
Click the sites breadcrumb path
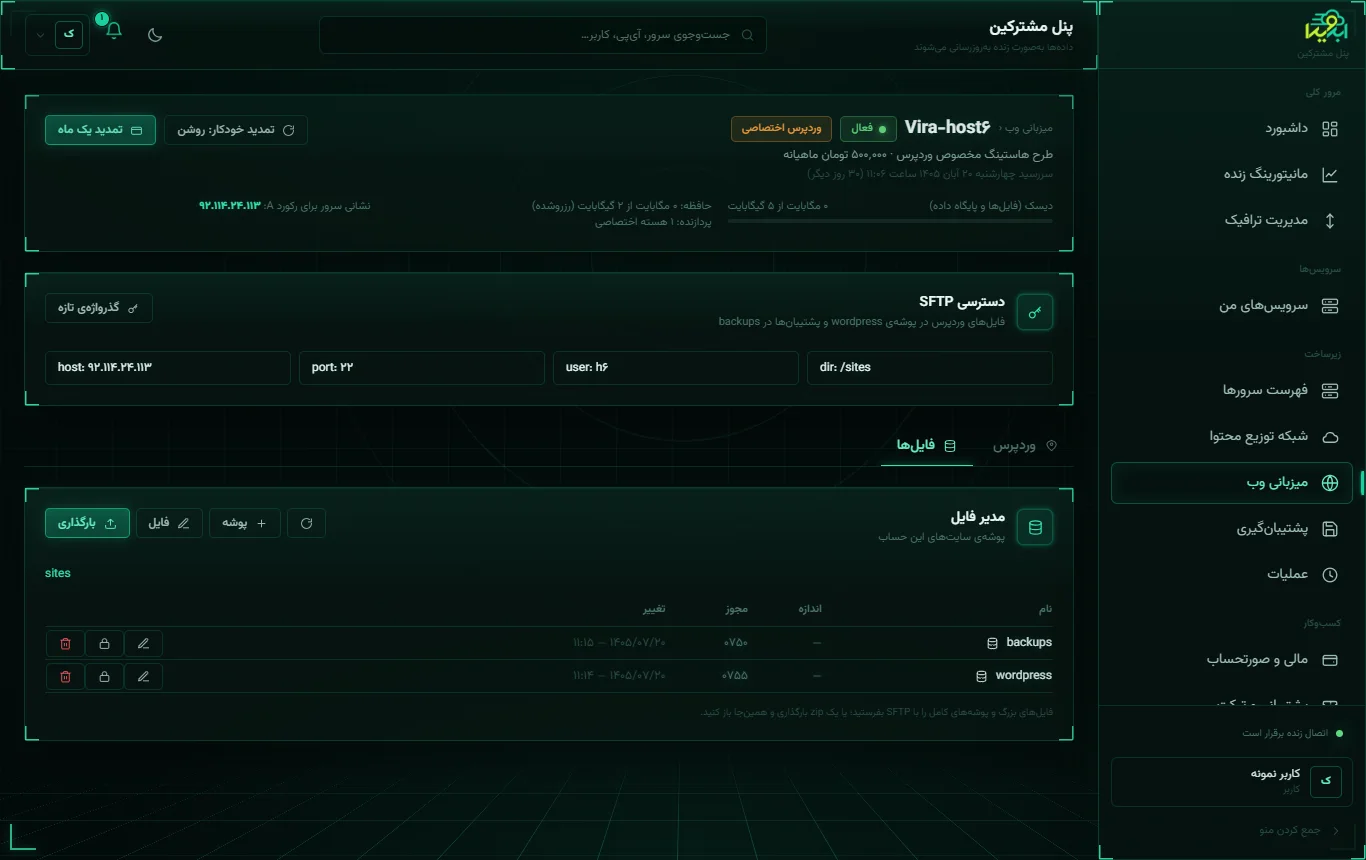[58, 573]
